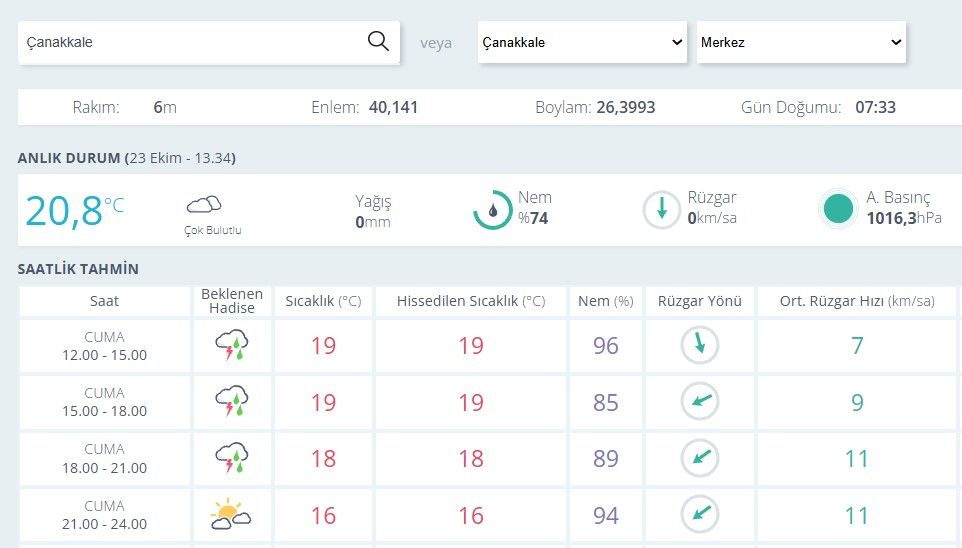The width and height of the screenshot is (962, 548).
Task: Click the Rakım 6m value
Action: tap(165, 107)
